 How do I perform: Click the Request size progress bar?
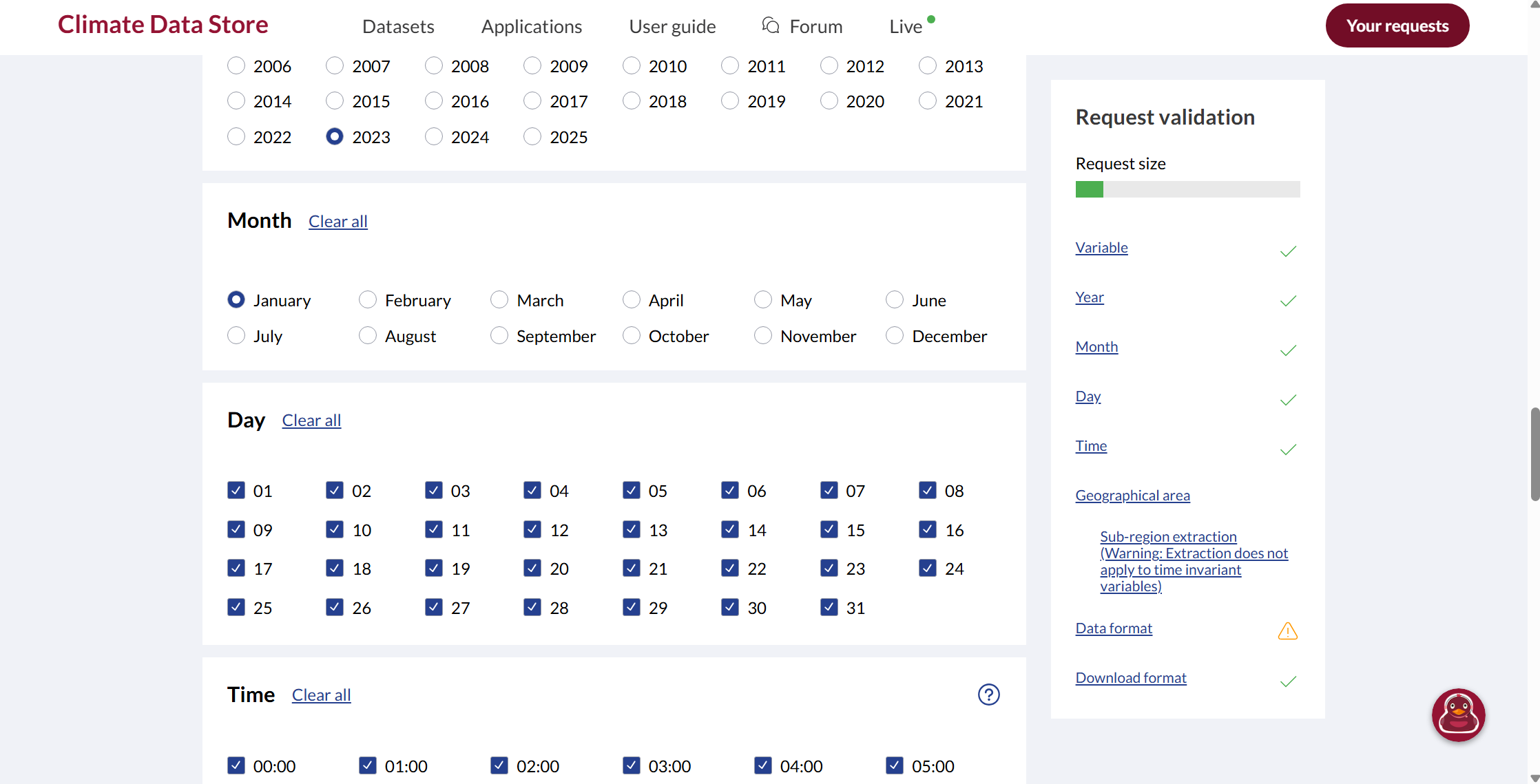(1187, 189)
